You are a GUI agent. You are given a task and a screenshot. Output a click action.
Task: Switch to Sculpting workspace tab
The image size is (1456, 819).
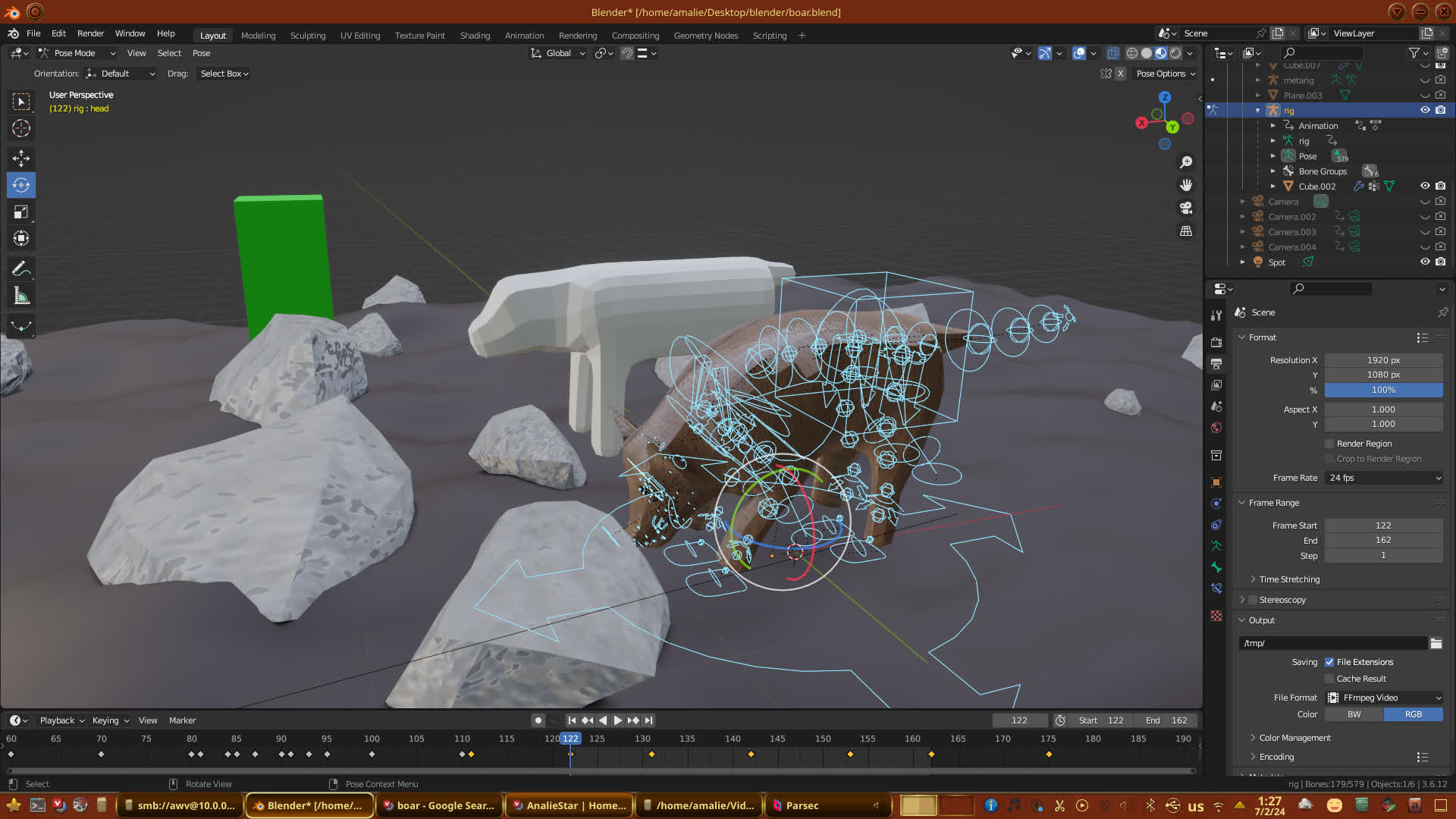[307, 36]
